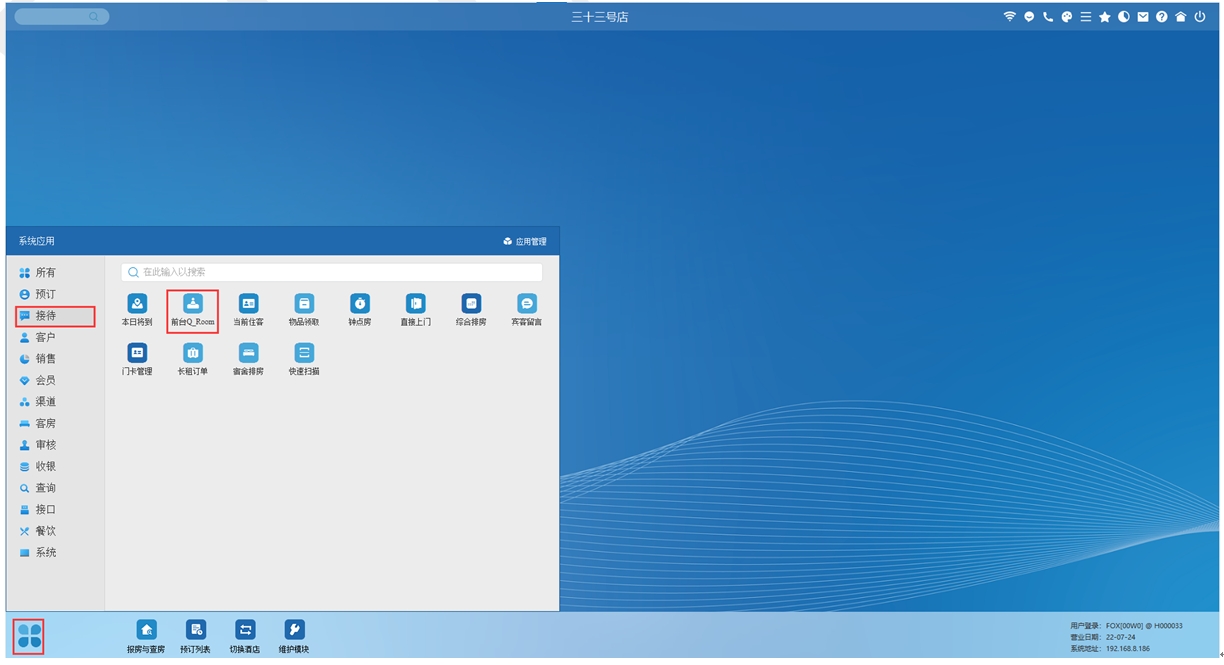The image size is (1224, 665).
Task: Open the 钟点房 timer app
Action: click(360, 309)
